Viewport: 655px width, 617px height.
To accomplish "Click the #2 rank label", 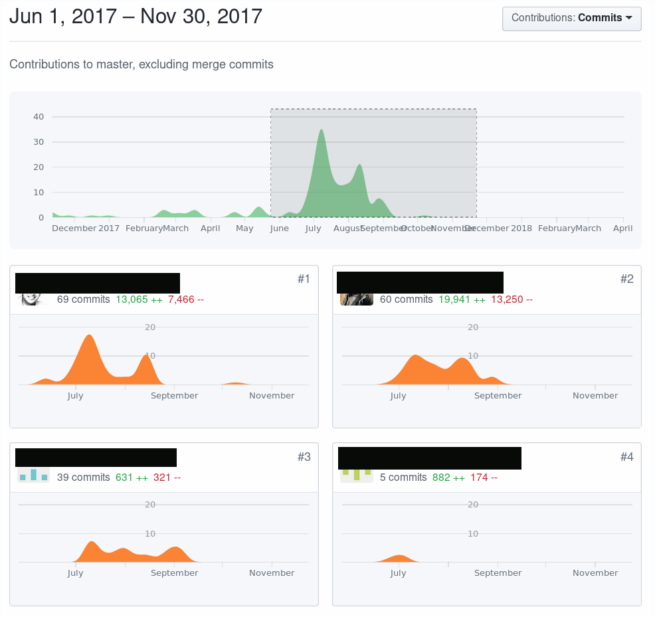I will pyautogui.click(x=626, y=279).
